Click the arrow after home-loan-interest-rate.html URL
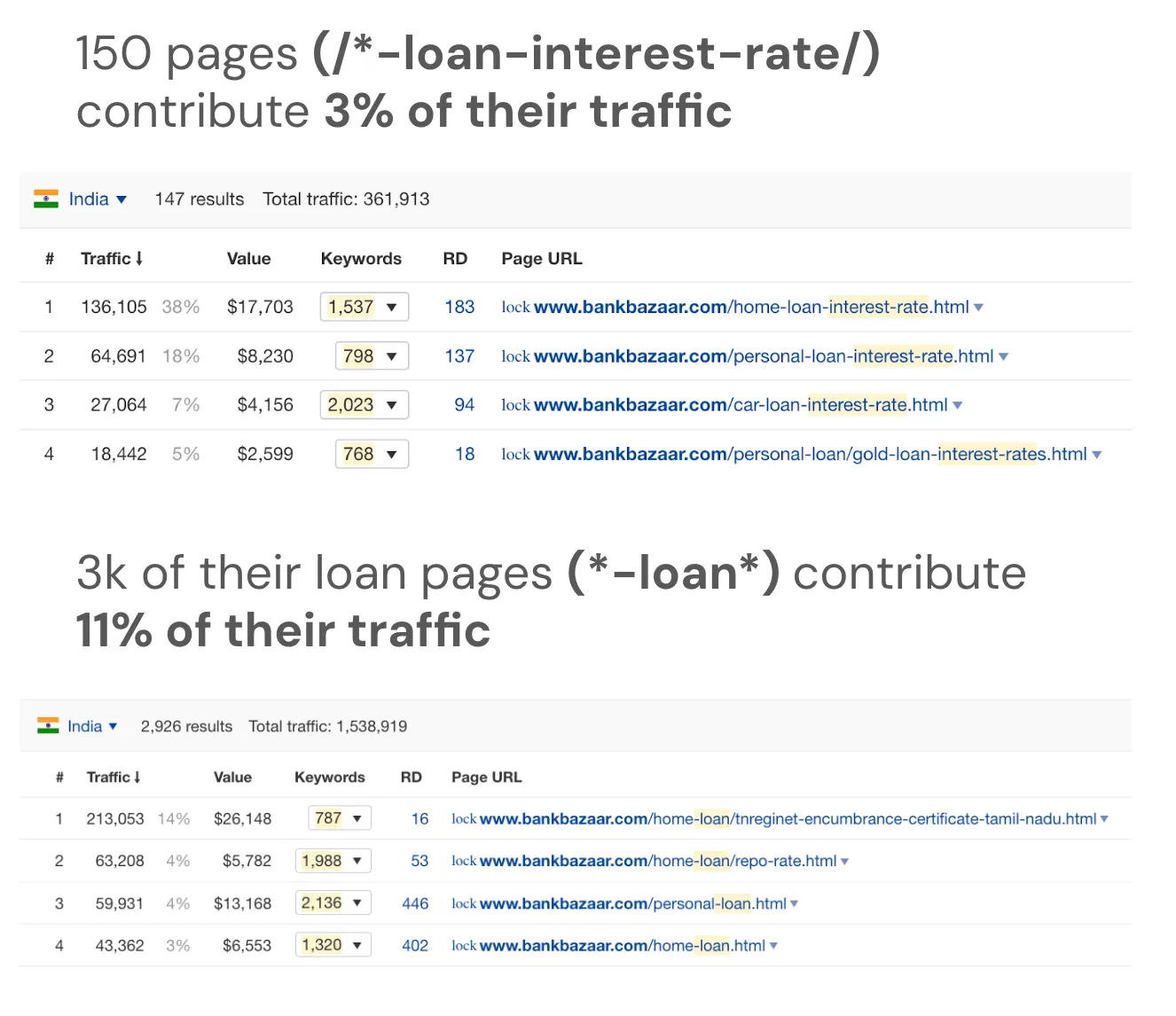The width and height of the screenshot is (1176, 1016). click(979, 308)
